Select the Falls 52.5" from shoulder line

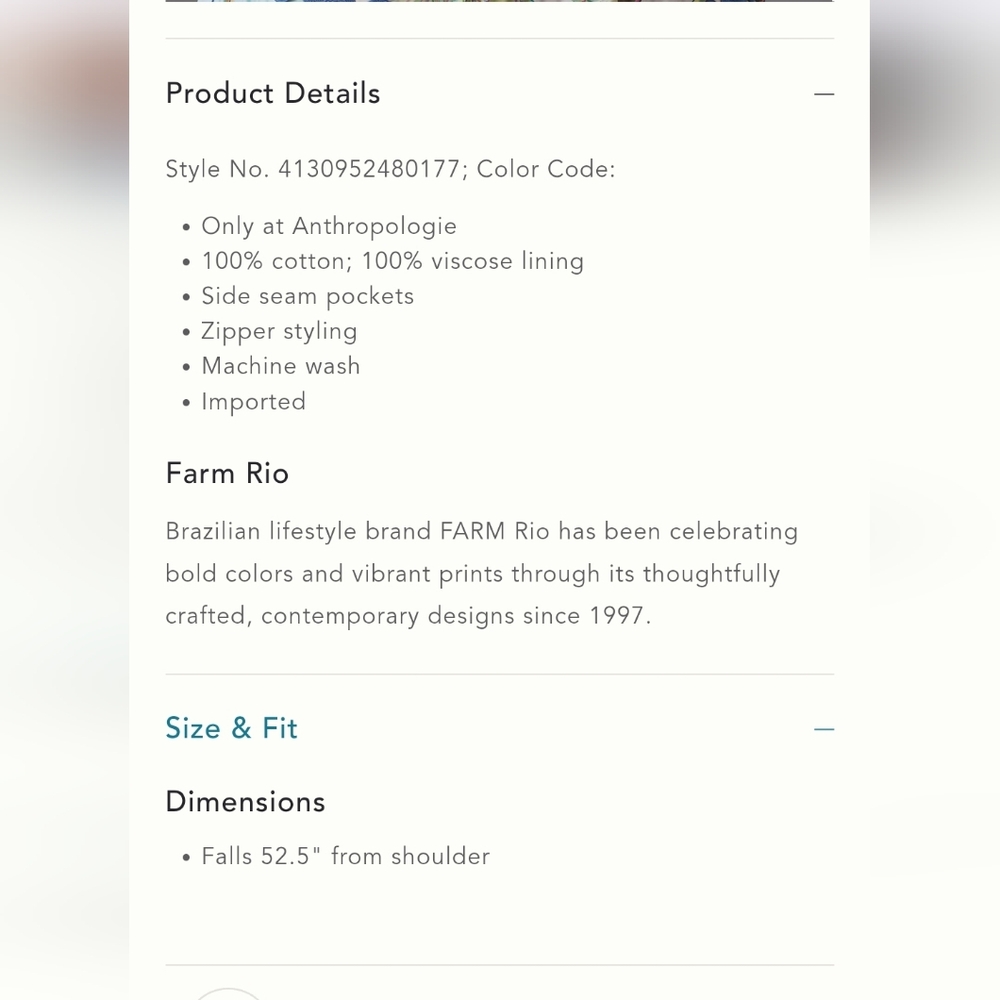point(346,857)
